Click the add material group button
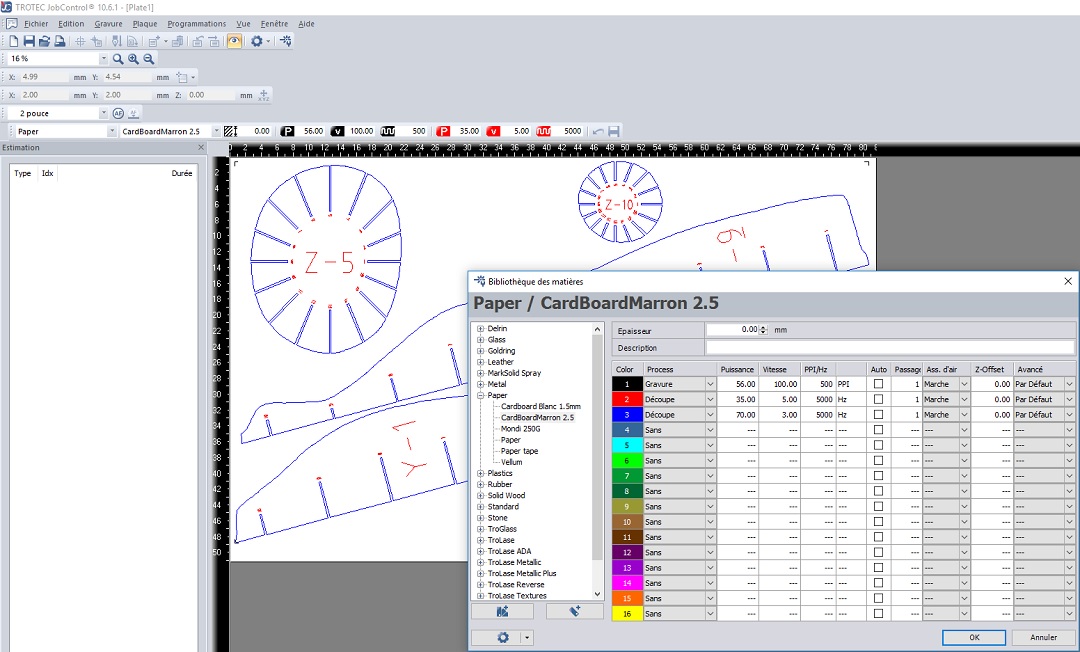Screen dimensions: 1080x652 pyautogui.click(x=503, y=611)
